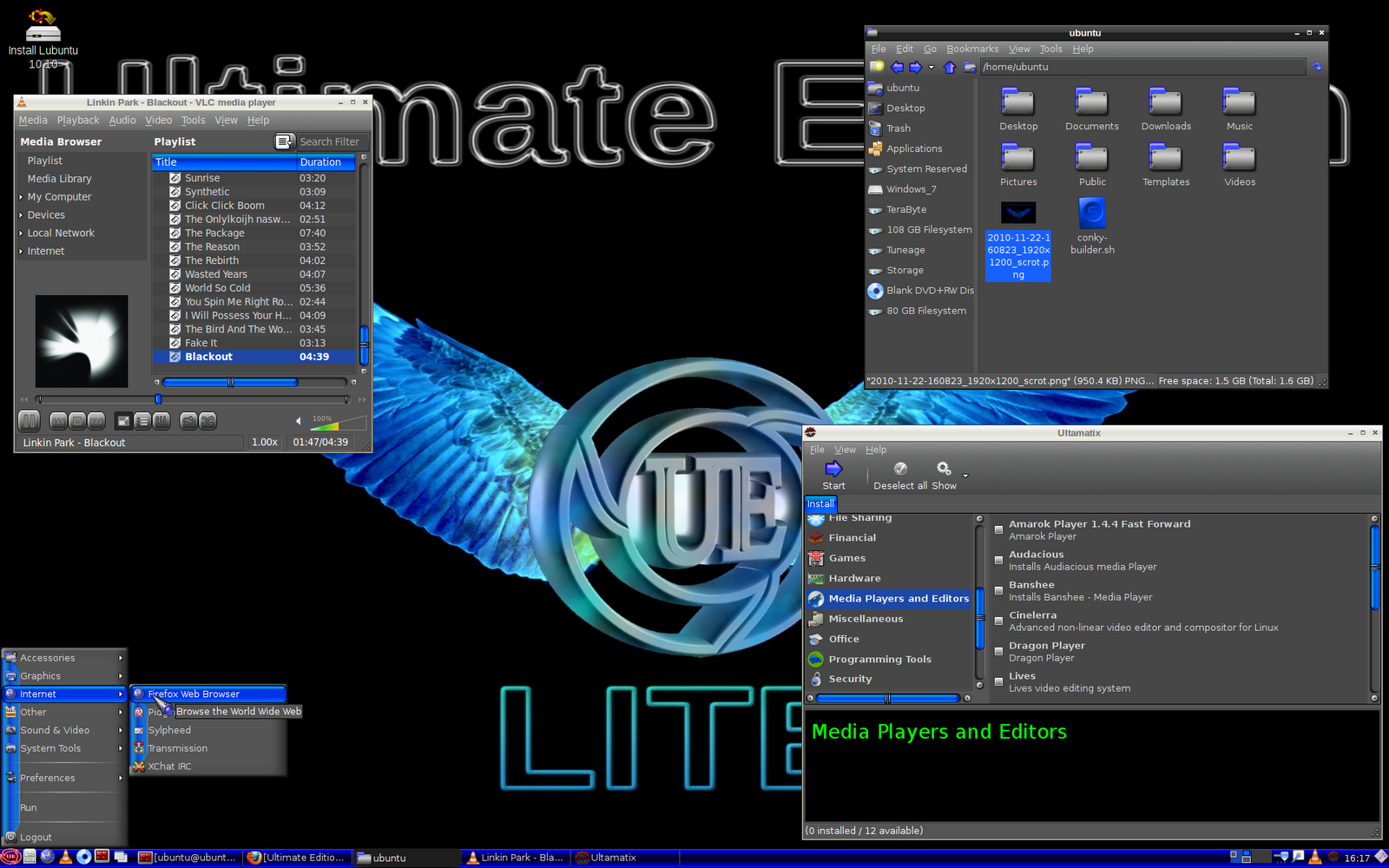This screenshot has height=868, width=1389.
Task: Expand the Sound & Video submenu
Action: pyautogui.click(x=65, y=730)
